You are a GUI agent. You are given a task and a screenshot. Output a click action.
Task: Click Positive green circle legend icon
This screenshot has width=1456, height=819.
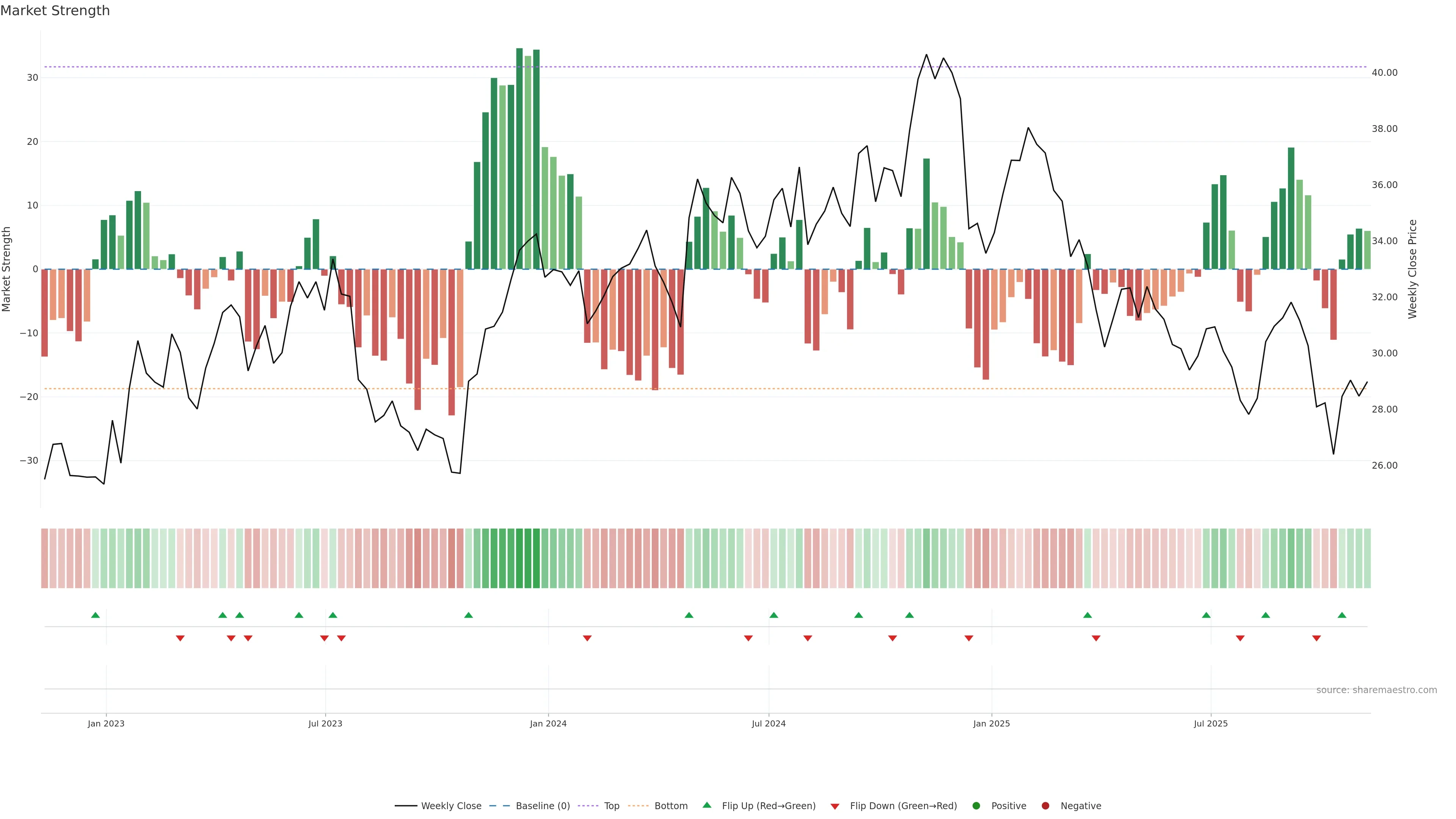976,806
